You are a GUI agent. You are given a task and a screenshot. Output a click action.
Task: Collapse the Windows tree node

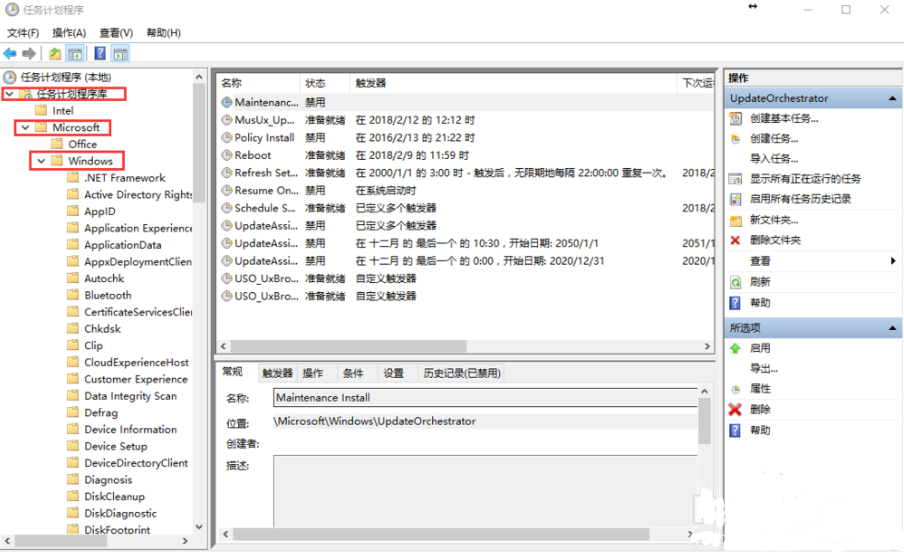[x=41, y=160]
